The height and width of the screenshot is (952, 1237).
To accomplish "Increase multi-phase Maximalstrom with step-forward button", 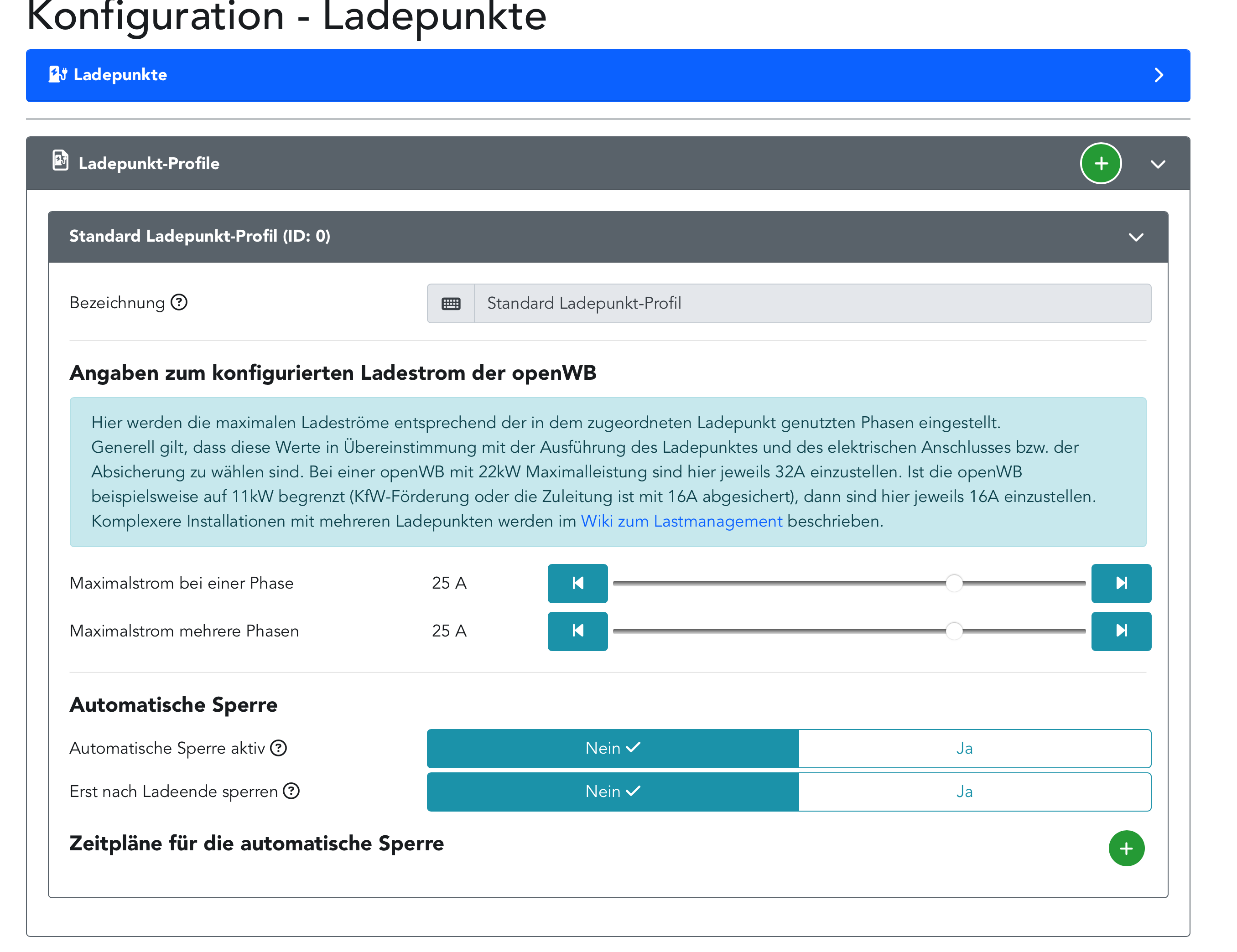I will pos(1121,631).
